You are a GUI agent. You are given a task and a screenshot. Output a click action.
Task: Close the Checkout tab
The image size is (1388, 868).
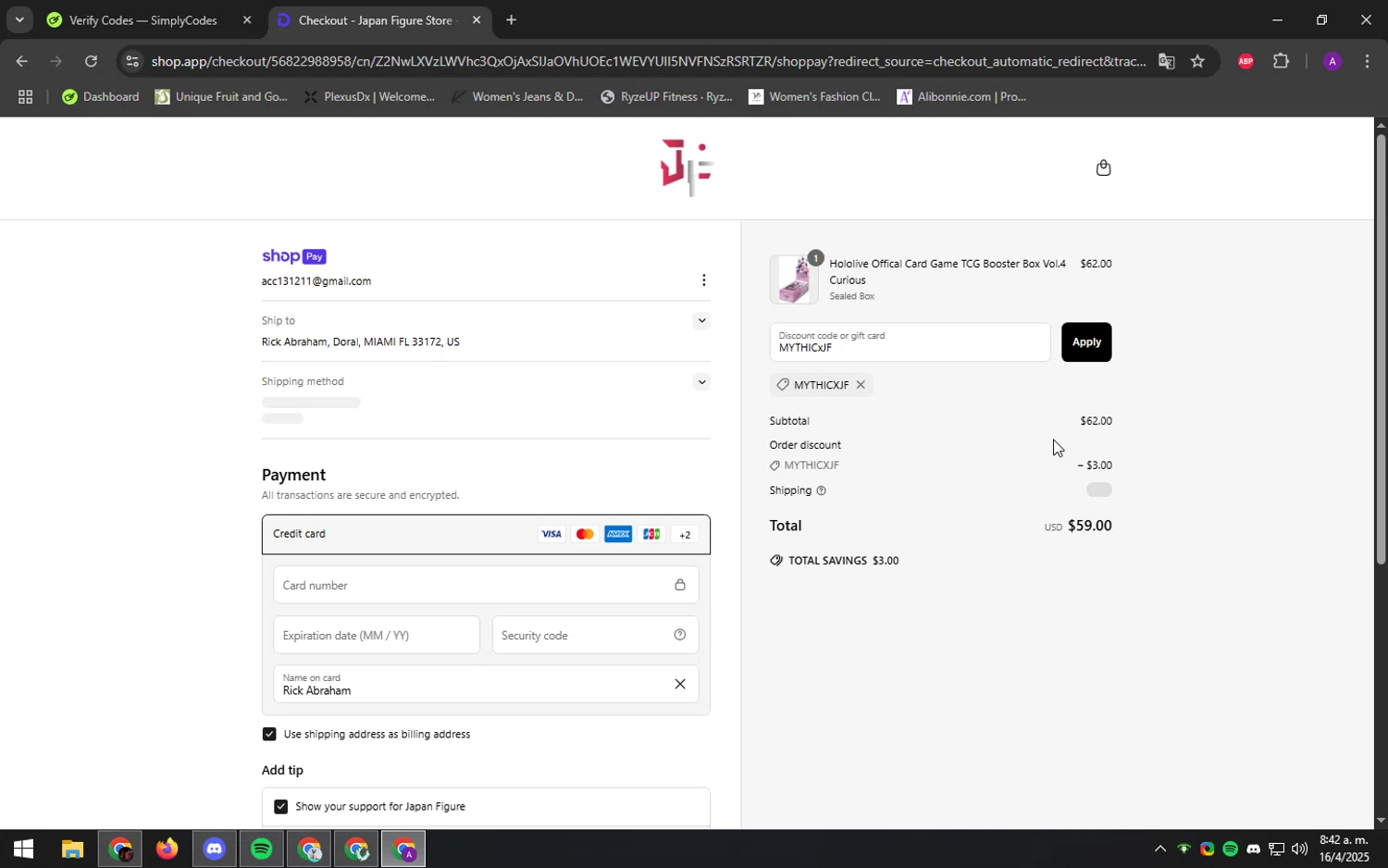point(476,20)
